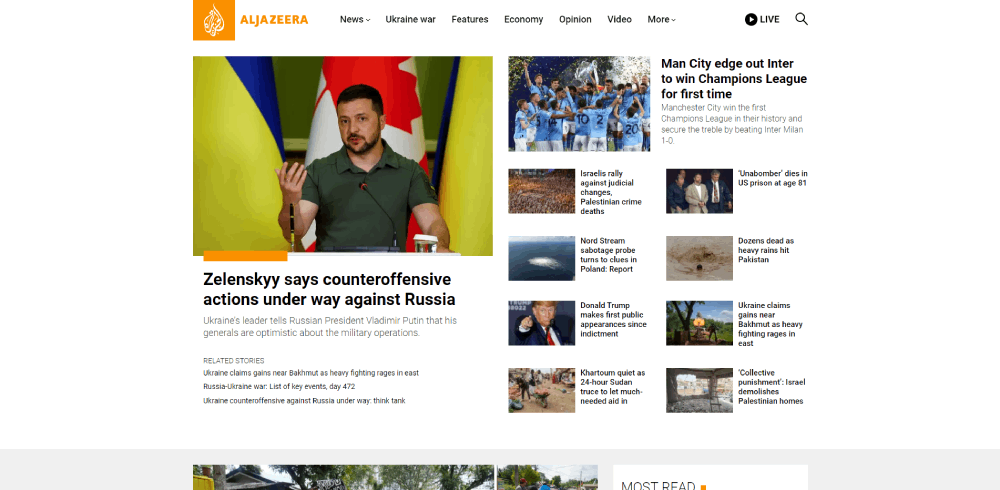Expand the News dropdown menu

(355, 19)
